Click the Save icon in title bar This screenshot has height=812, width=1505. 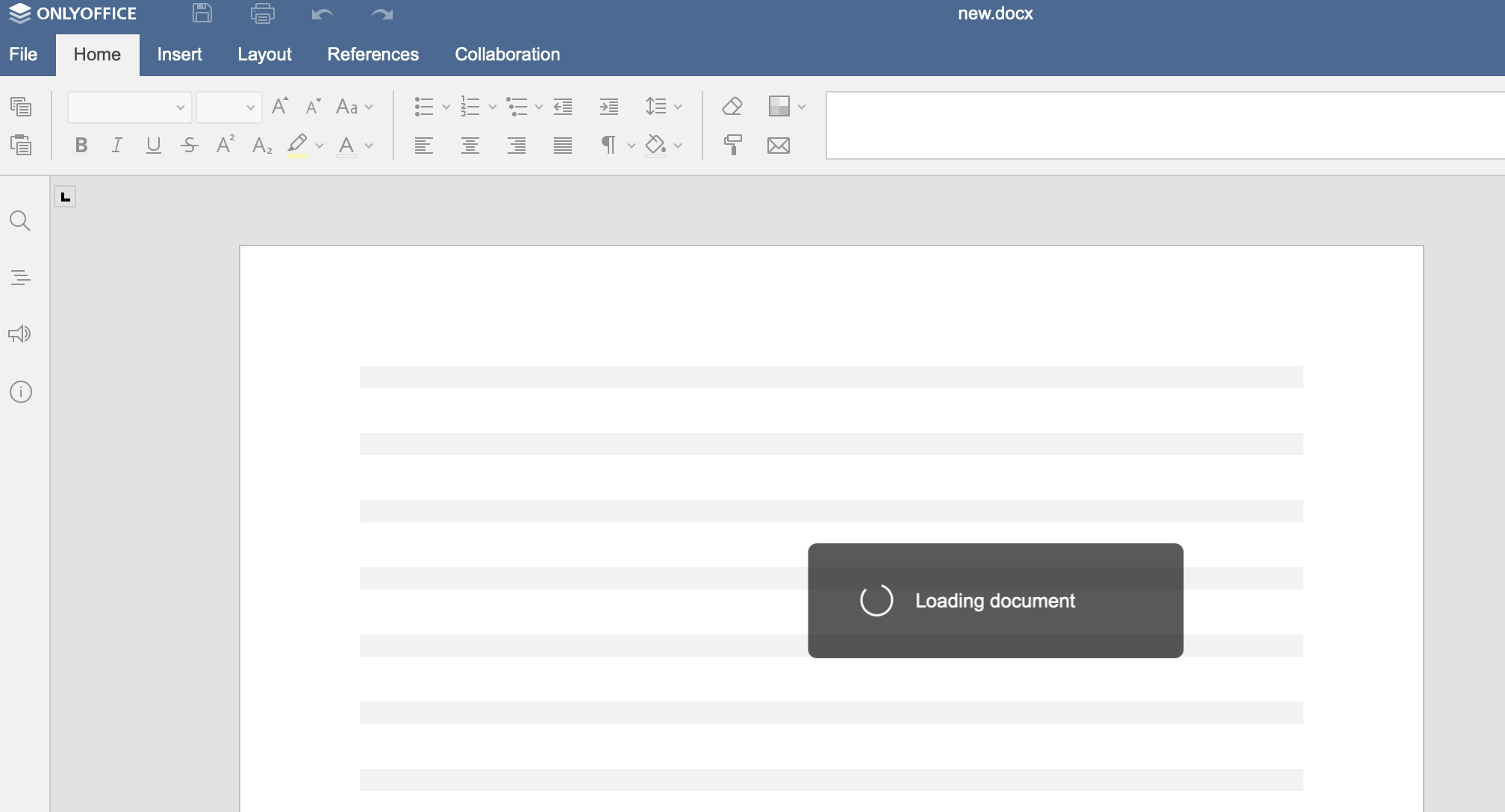tap(202, 13)
